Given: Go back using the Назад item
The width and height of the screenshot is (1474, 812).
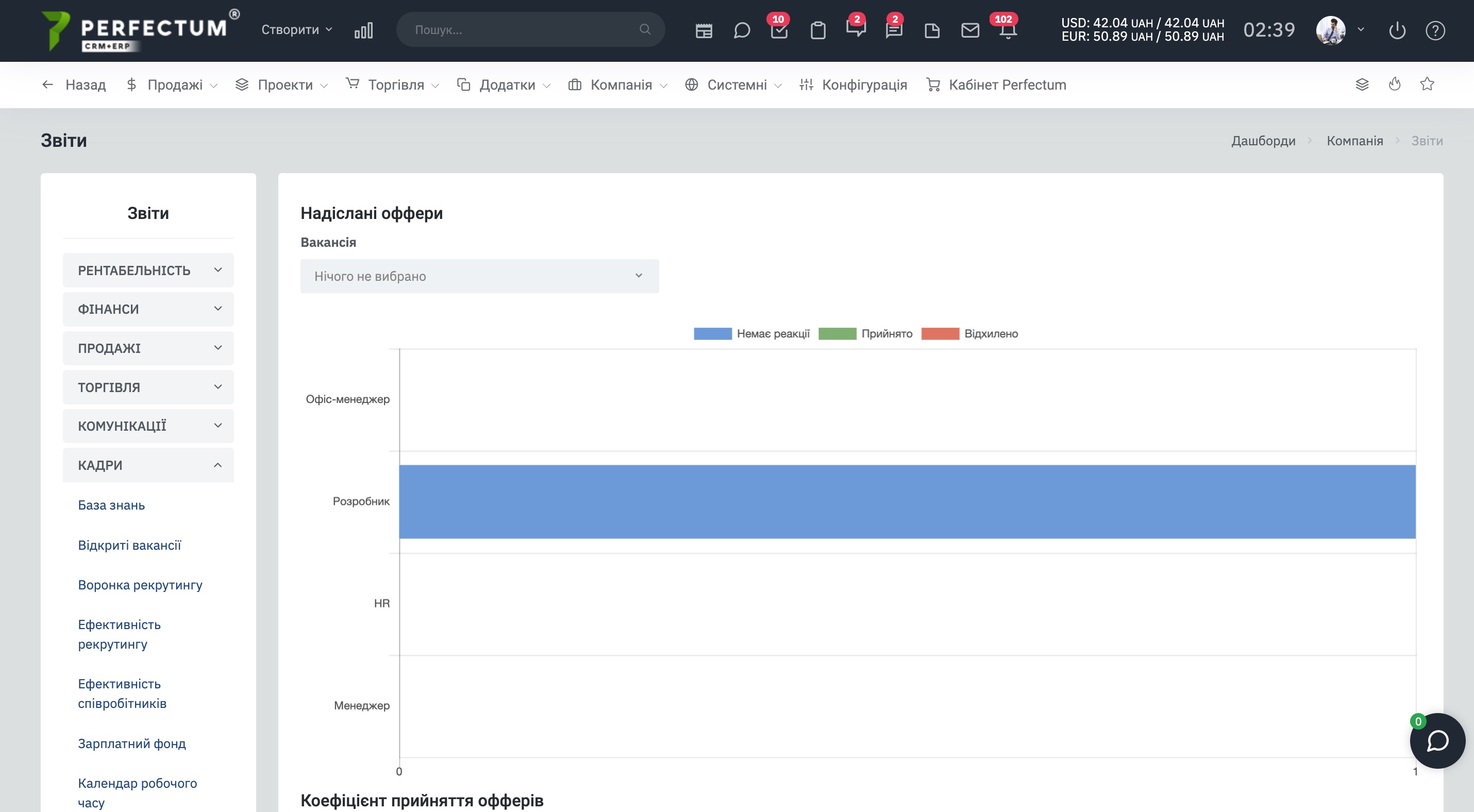Looking at the screenshot, I should (x=74, y=84).
